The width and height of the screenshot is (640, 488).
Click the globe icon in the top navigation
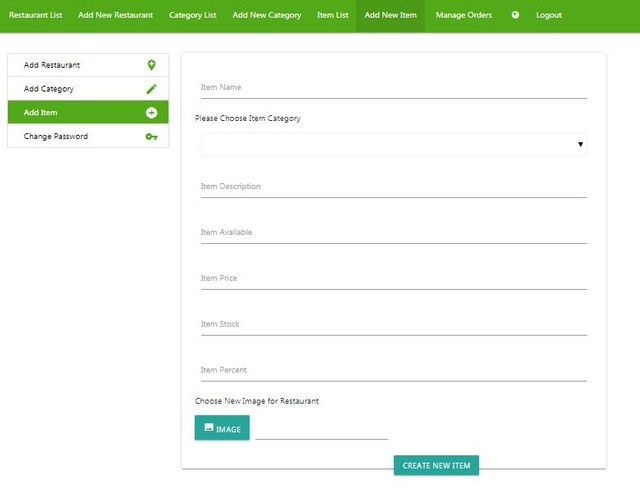515,15
